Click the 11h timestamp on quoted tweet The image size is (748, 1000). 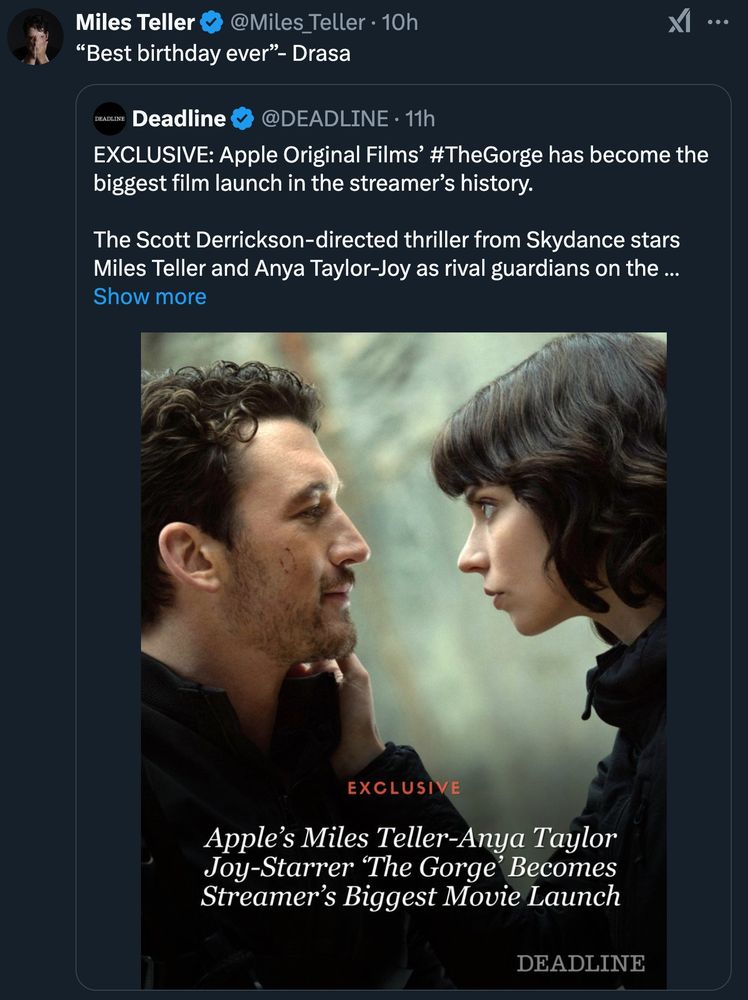tap(420, 119)
